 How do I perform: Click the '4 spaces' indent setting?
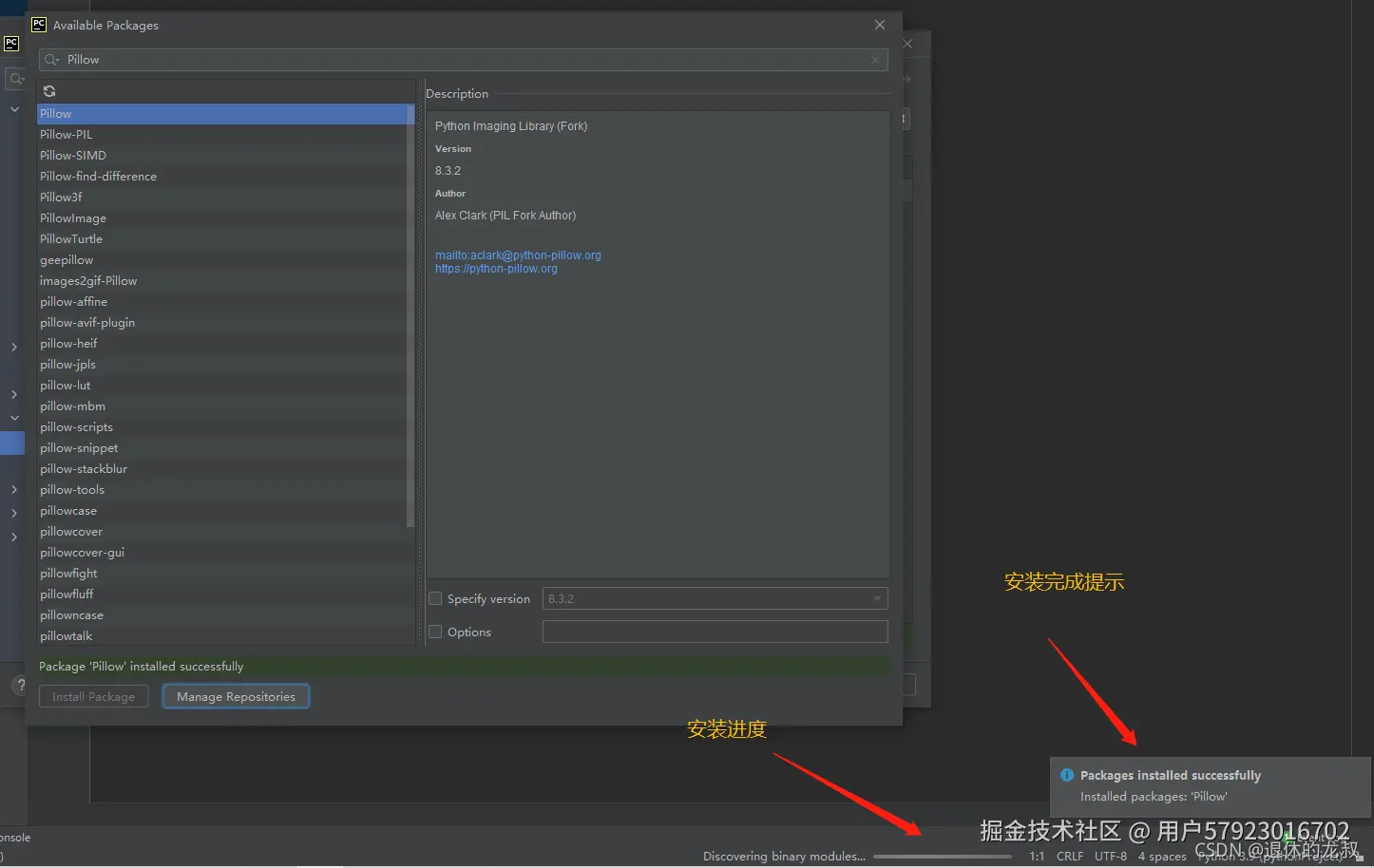1162,857
